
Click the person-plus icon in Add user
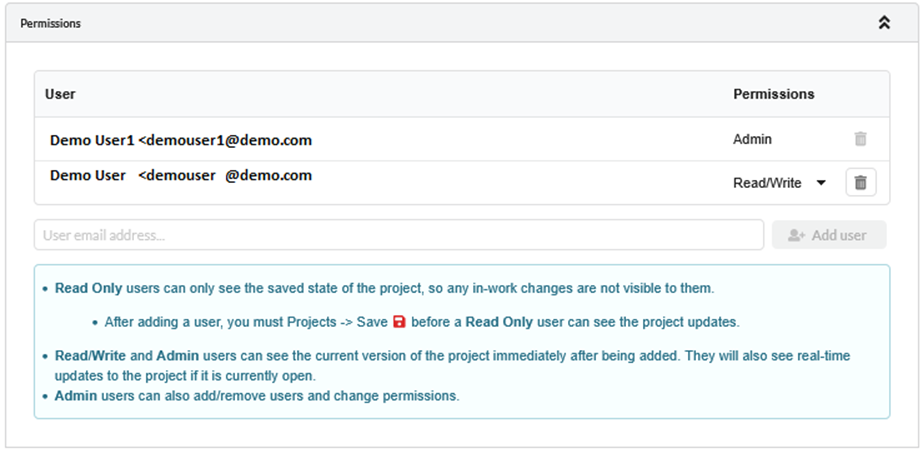[x=797, y=235]
